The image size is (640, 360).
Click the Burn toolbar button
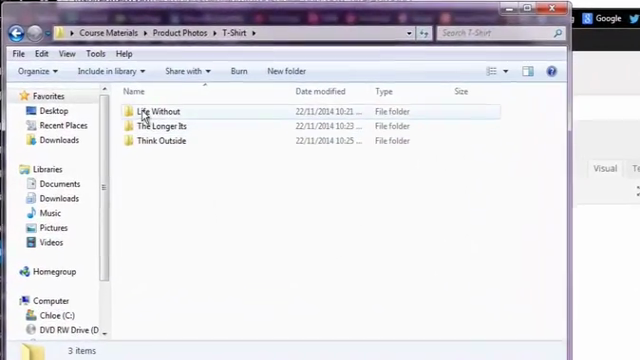click(239, 71)
